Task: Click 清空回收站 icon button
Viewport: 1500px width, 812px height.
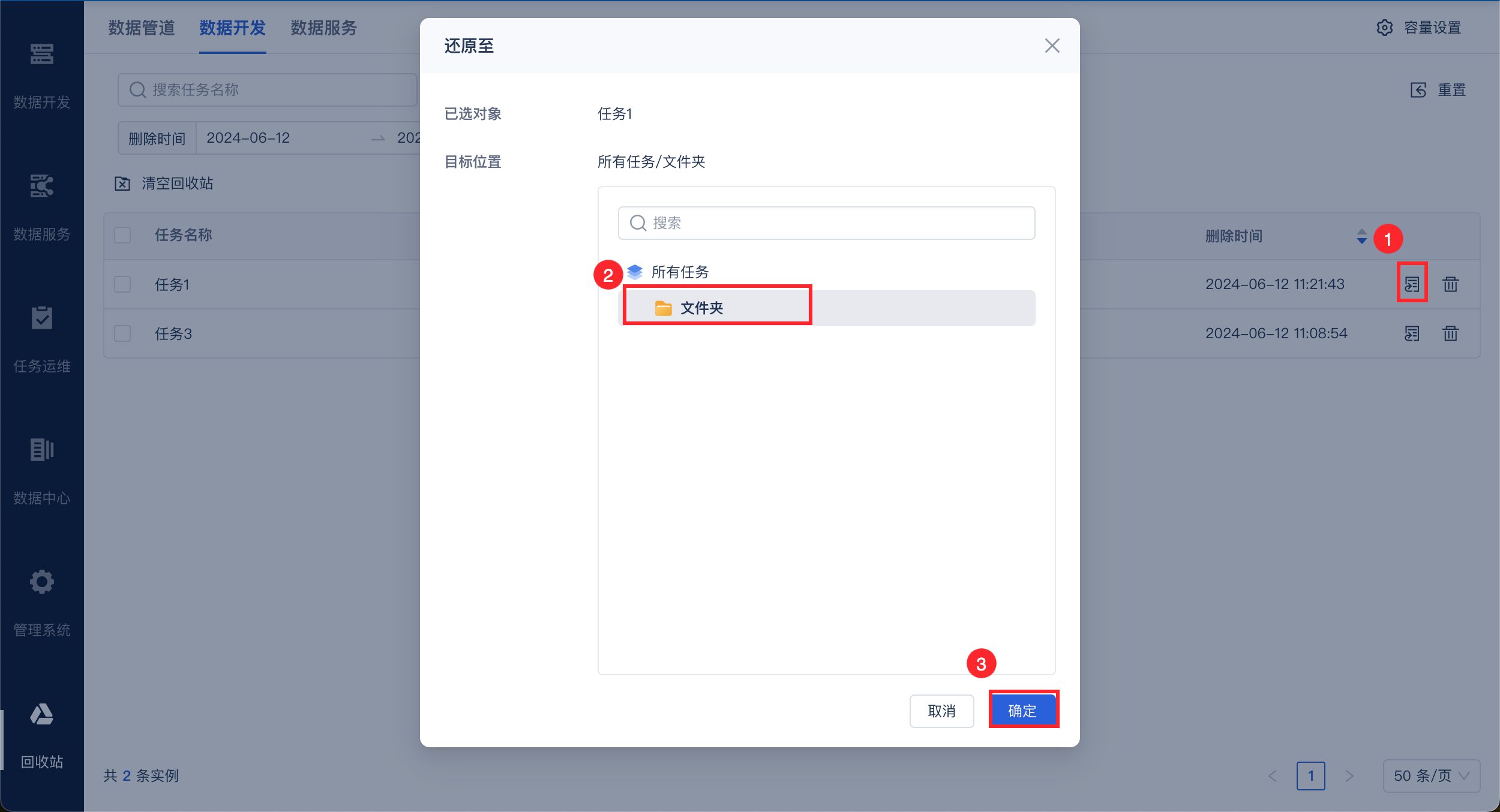Action: coord(122,184)
